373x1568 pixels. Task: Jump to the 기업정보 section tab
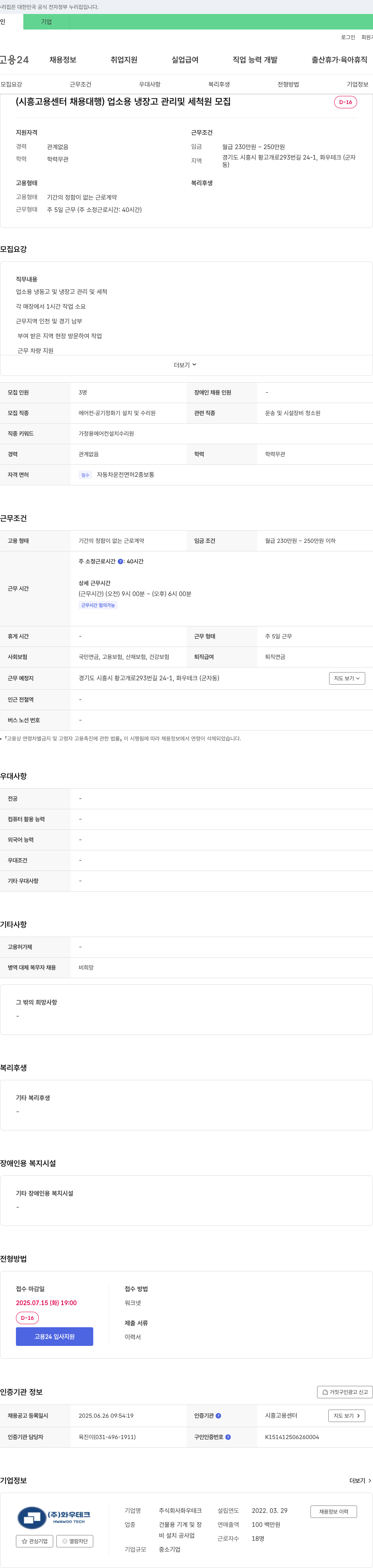pyautogui.click(x=357, y=85)
